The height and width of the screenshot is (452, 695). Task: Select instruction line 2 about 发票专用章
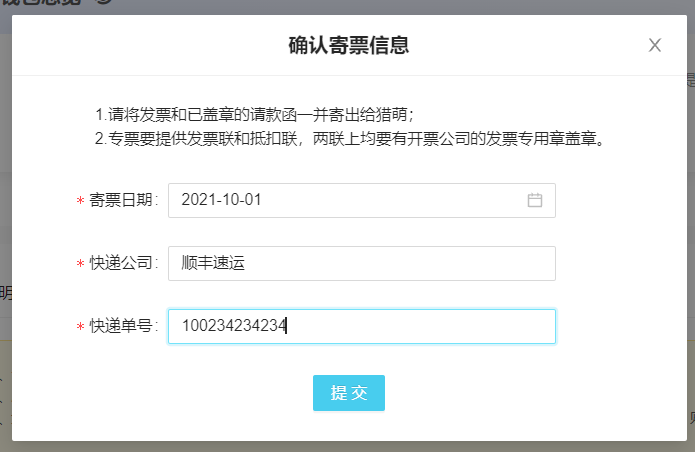click(350, 139)
